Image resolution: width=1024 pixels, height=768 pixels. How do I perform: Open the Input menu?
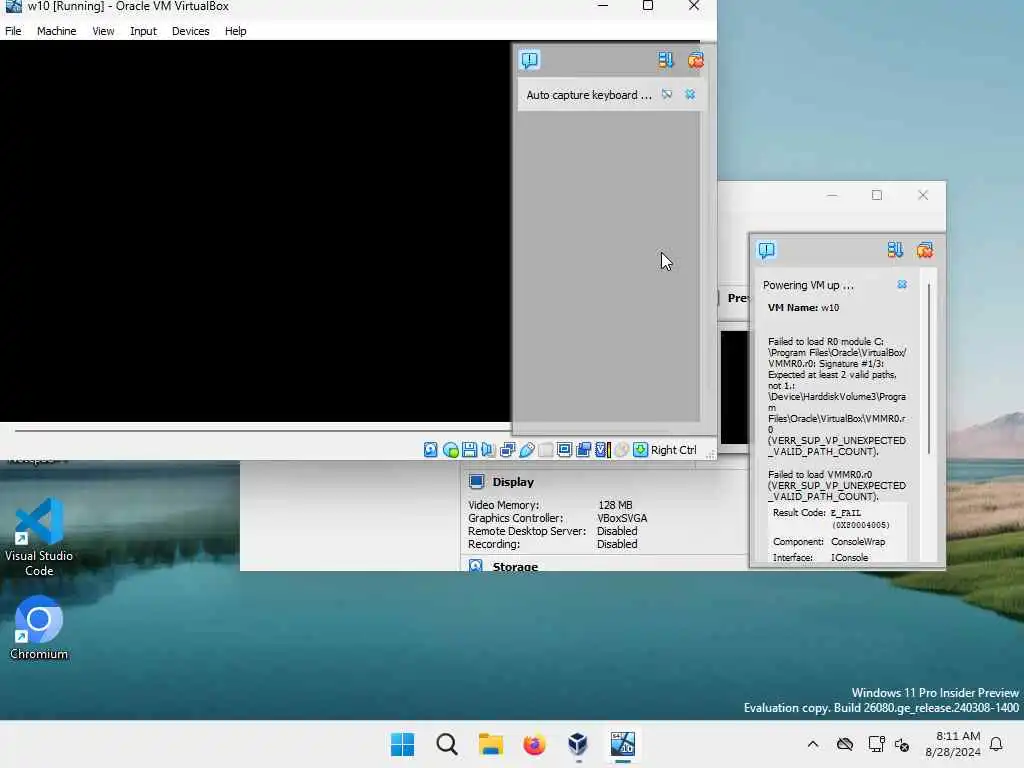coord(143,31)
